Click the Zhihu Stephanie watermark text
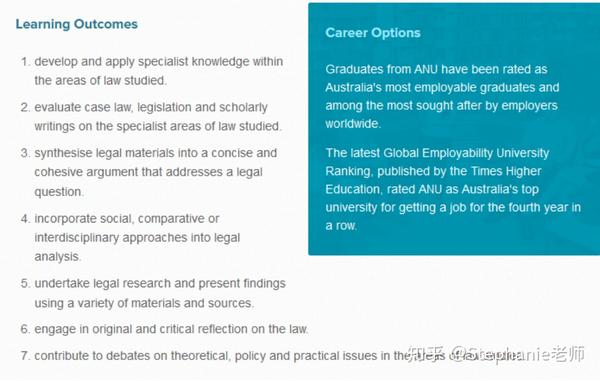 [496, 354]
